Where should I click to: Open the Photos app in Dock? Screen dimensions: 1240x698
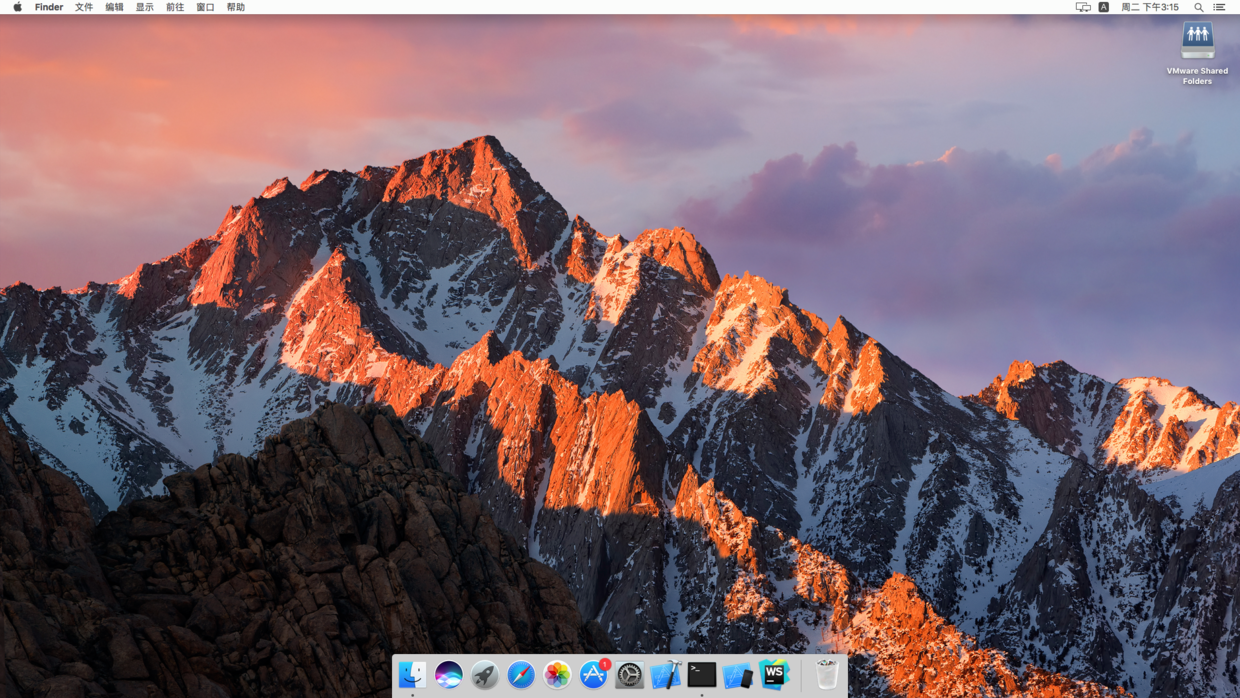tap(557, 675)
